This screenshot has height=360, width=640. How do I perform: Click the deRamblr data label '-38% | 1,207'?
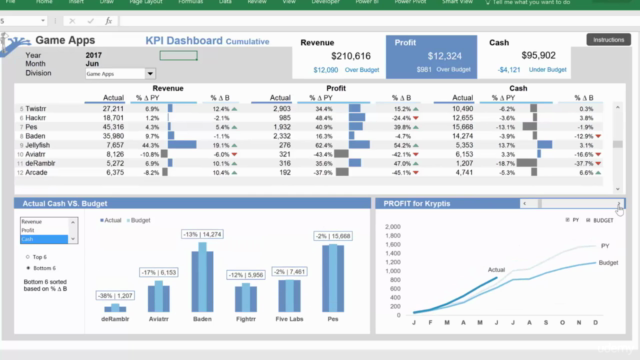coord(115,296)
